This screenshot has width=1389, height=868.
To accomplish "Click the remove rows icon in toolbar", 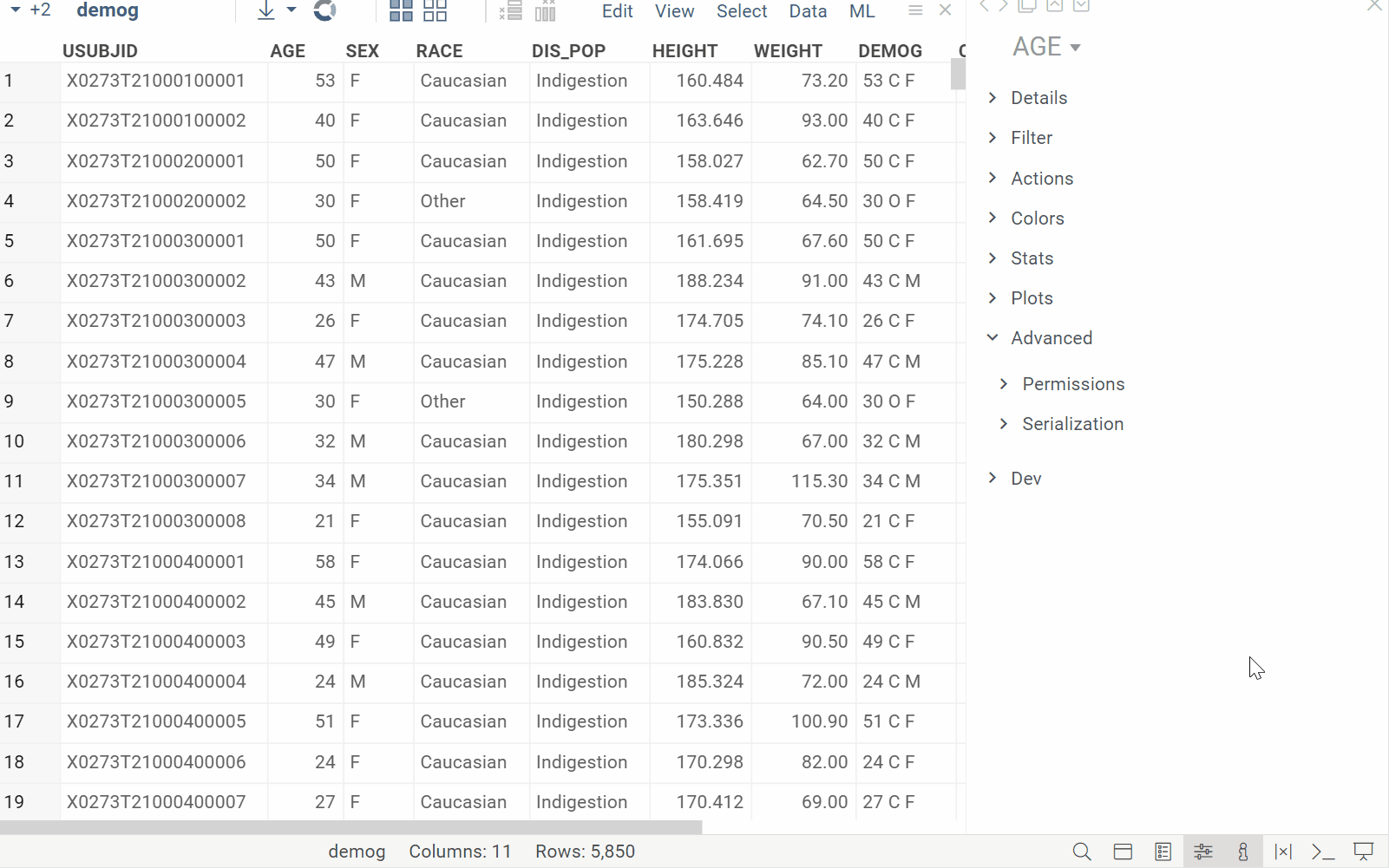I will (511, 10).
